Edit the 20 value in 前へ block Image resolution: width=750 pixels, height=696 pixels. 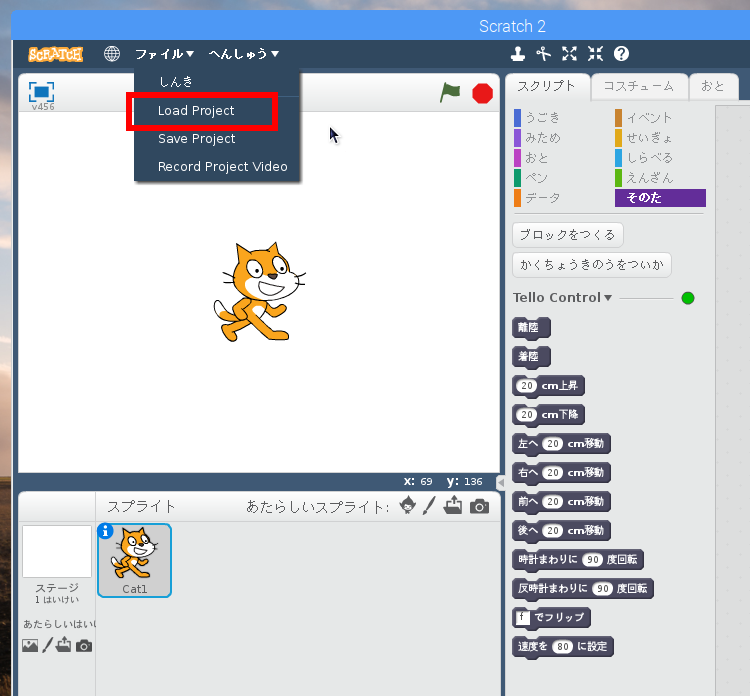pos(553,502)
